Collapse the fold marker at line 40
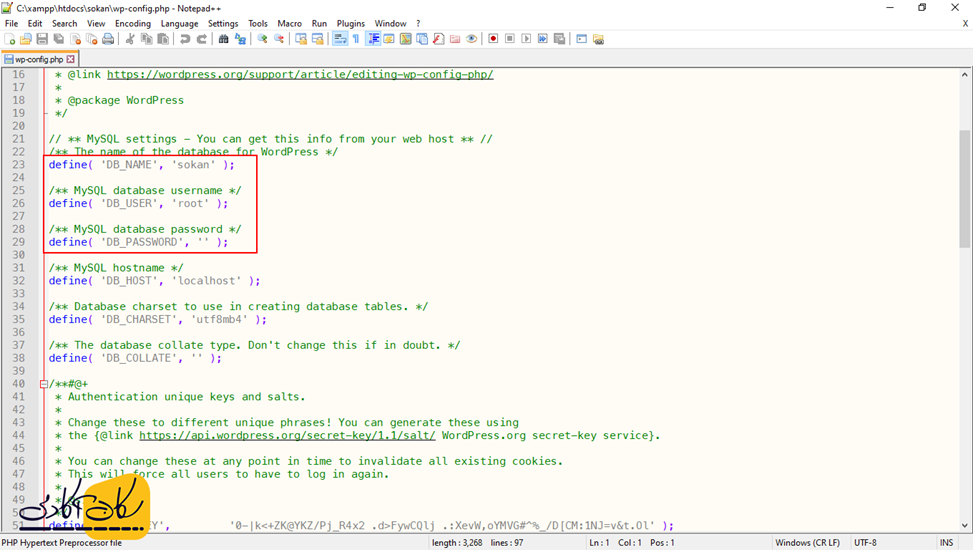This screenshot has height=550, width=973. tap(43, 384)
